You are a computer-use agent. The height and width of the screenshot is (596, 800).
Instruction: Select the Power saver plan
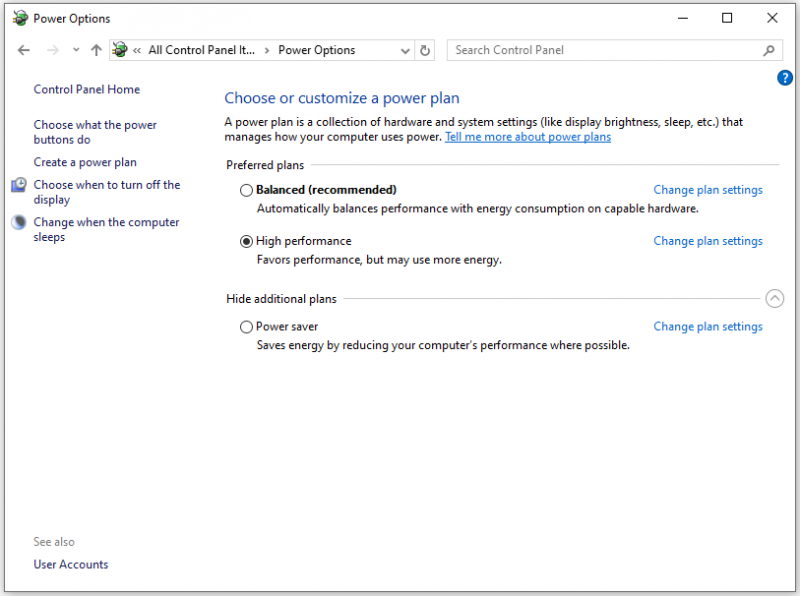(x=246, y=327)
